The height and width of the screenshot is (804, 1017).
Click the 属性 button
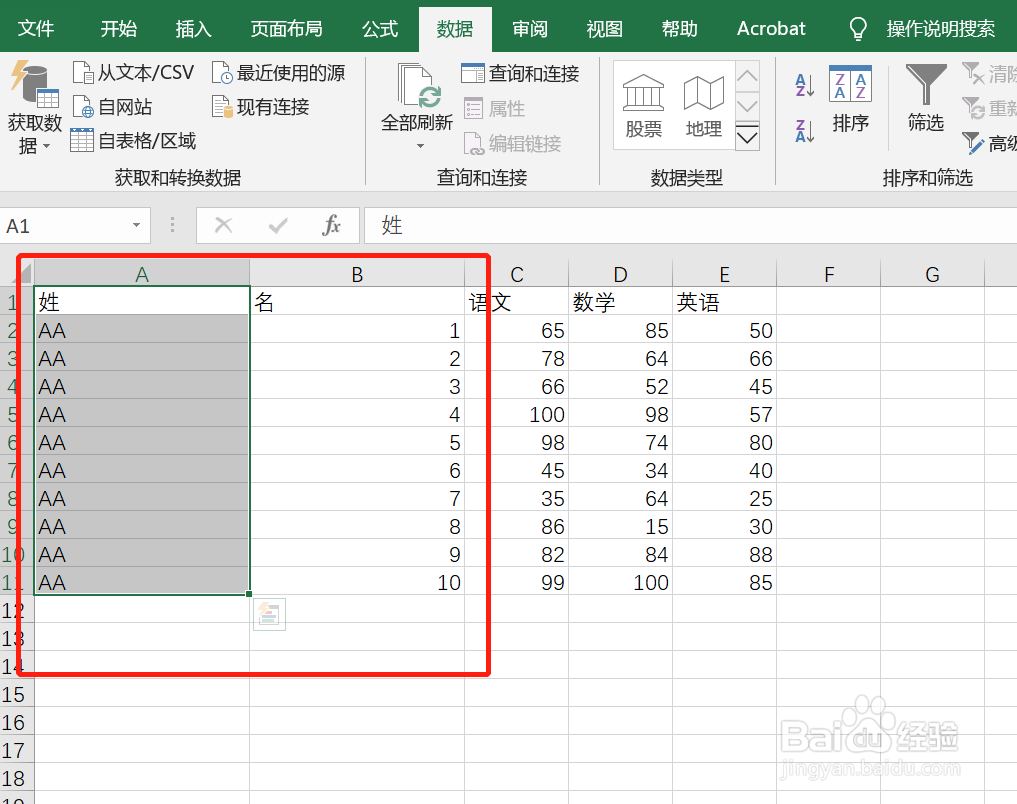point(495,108)
